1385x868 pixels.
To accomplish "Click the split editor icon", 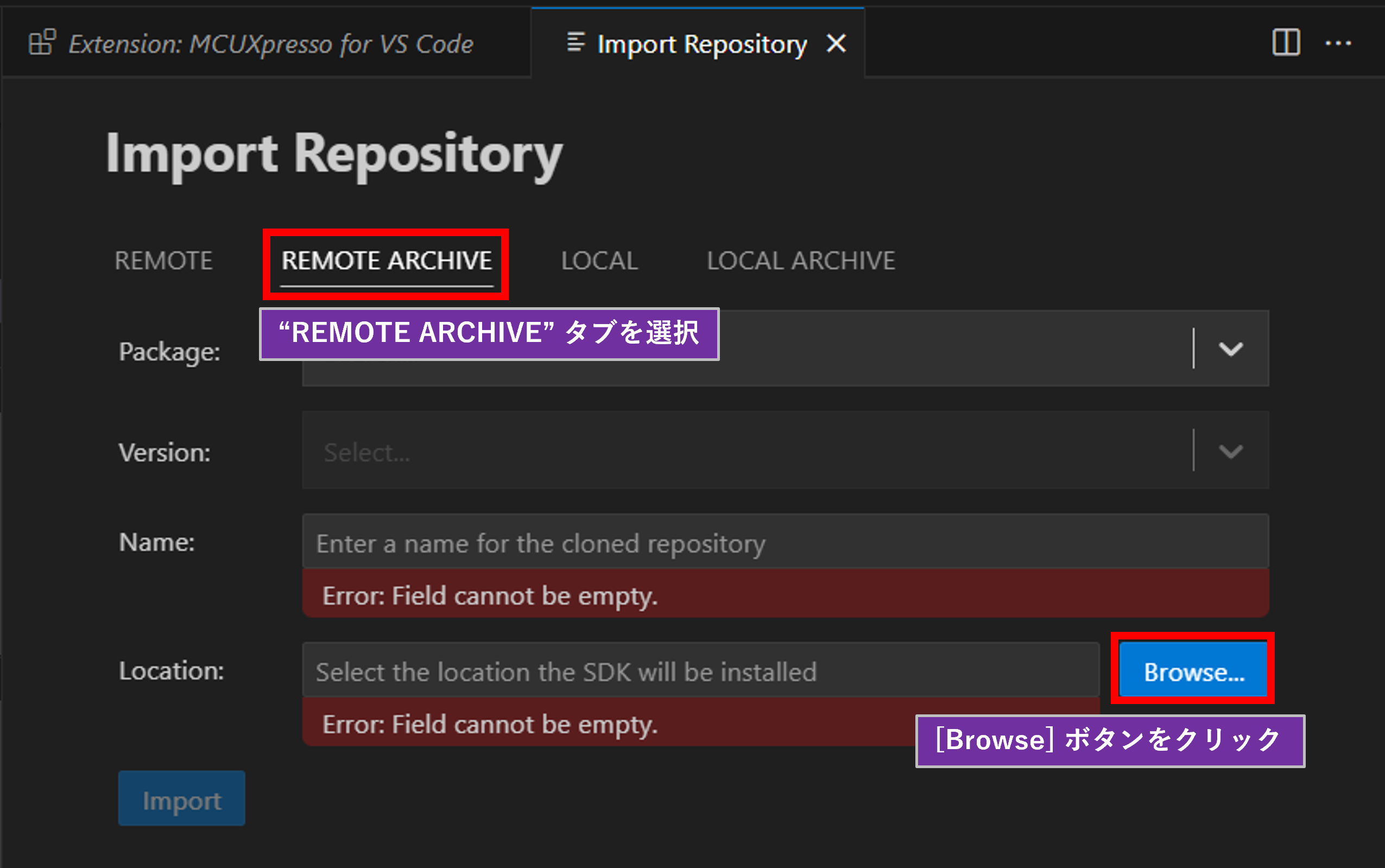I will coord(1286,43).
